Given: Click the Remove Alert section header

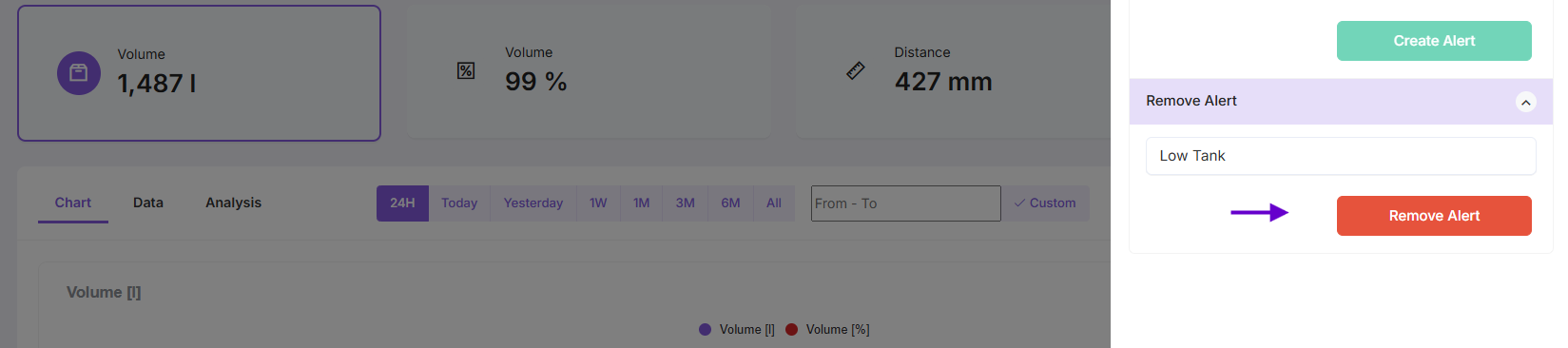Looking at the screenshot, I should click(1341, 102).
